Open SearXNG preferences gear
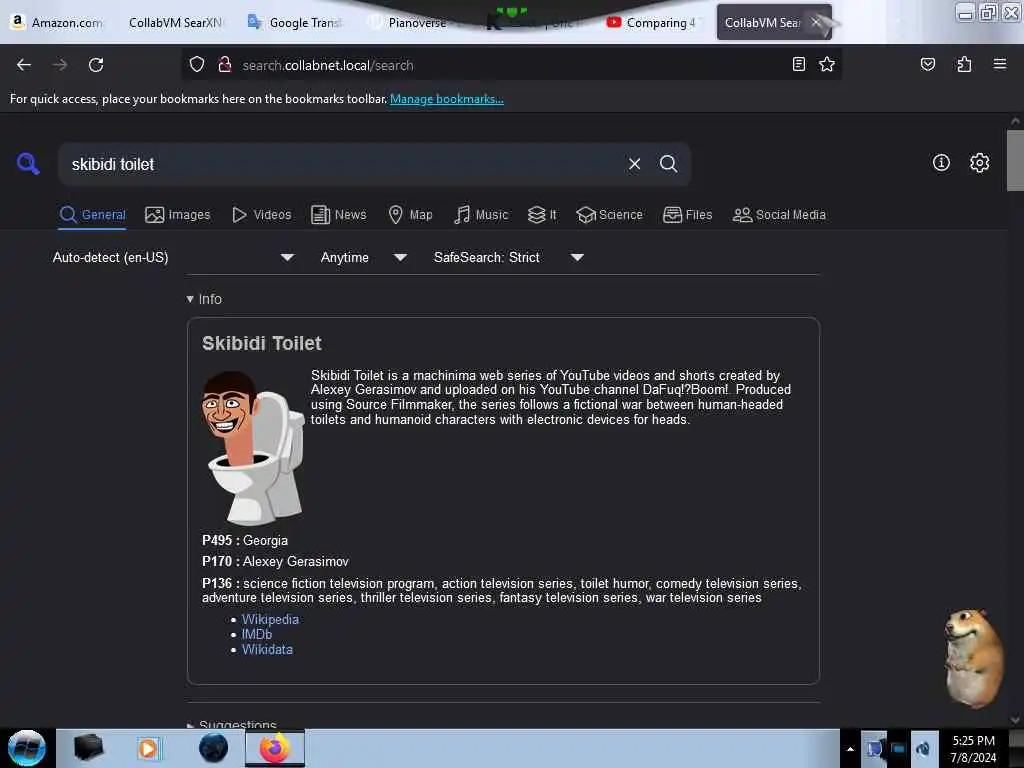Image resolution: width=1024 pixels, height=768 pixels. (x=979, y=163)
